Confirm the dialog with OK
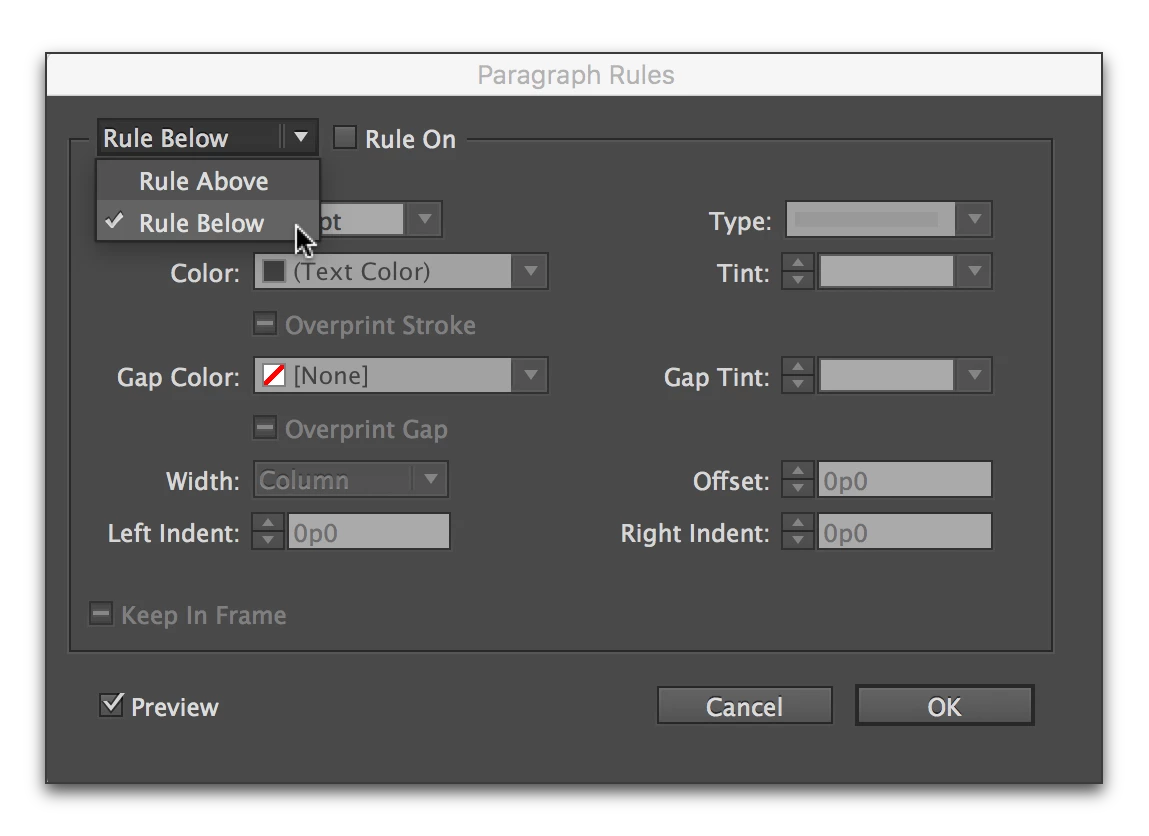 pyautogui.click(x=944, y=706)
